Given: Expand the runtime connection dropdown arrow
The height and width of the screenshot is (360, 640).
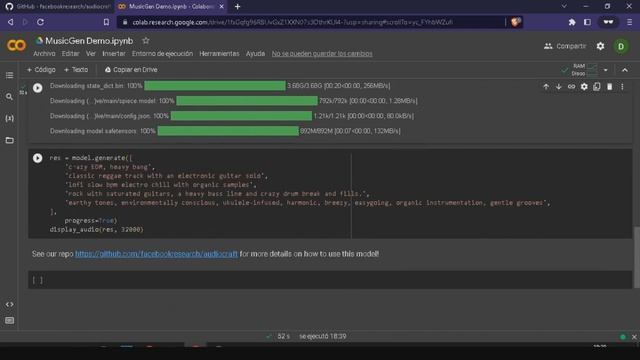Looking at the screenshot, I should (605, 70).
